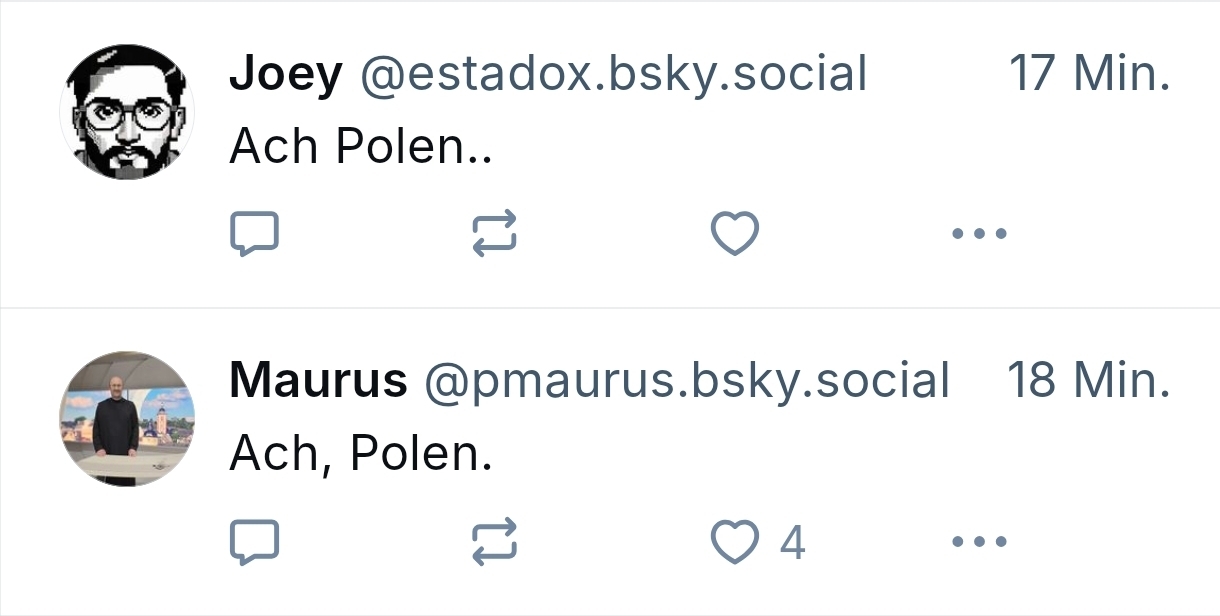Open more options on Maurus's post
Viewport: 1220px width, 616px height.
(979, 542)
